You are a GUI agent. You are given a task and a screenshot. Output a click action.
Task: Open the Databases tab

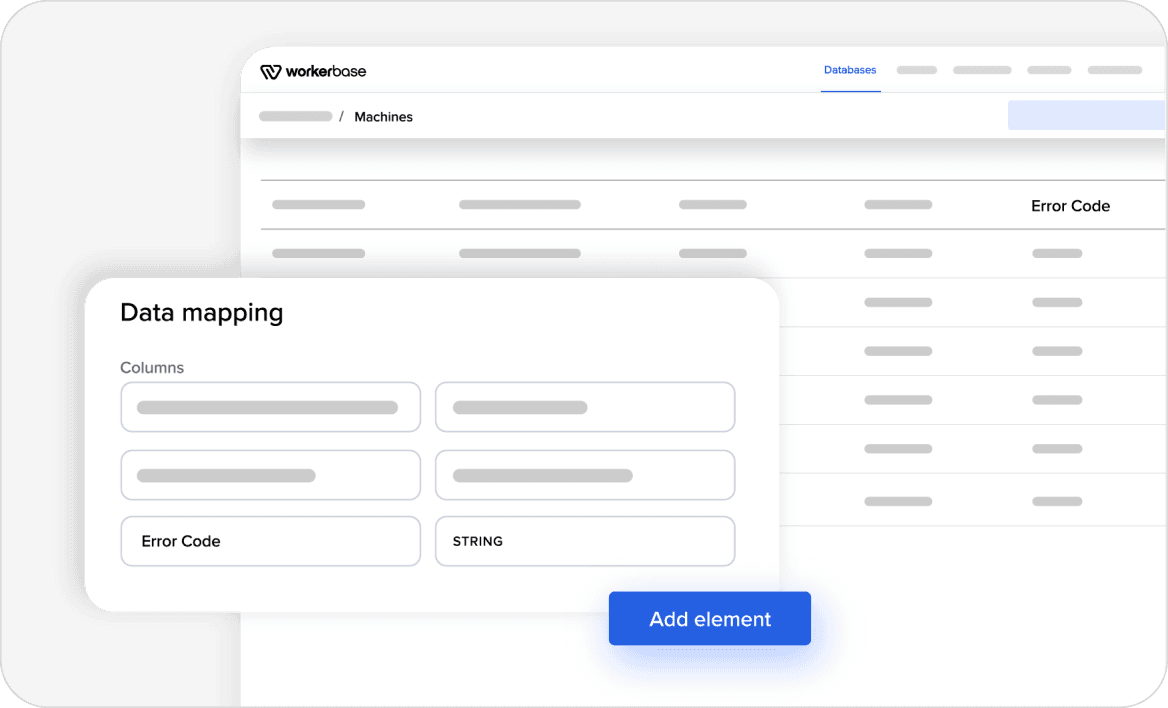(x=850, y=70)
